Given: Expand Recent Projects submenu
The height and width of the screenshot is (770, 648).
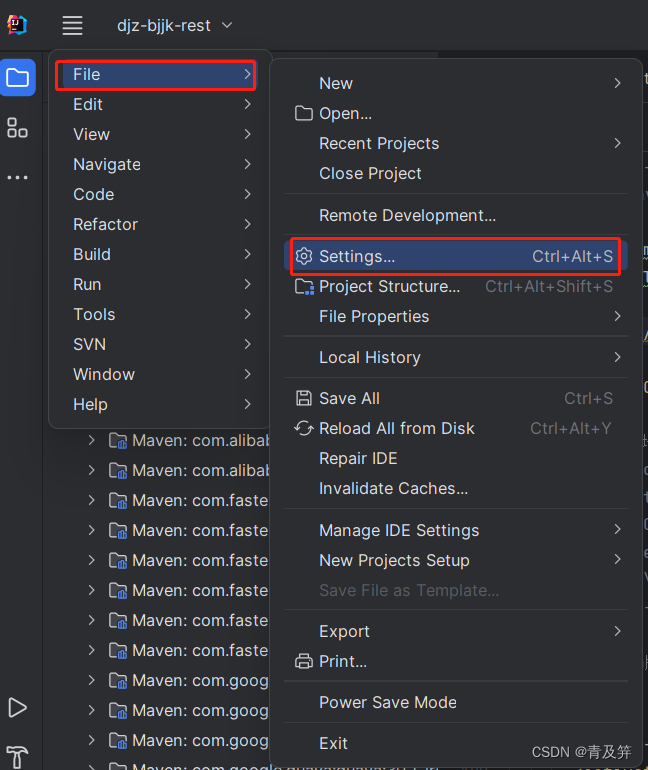Looking at the screenshot, I should coord(456,143).
